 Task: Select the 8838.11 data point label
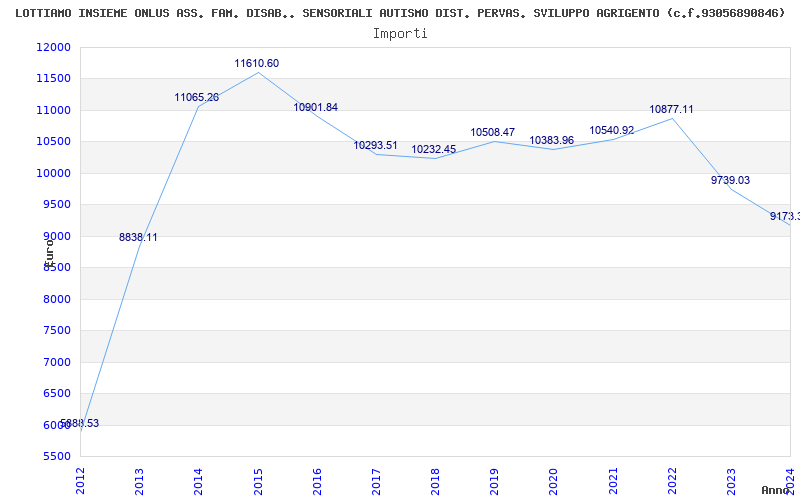click(x=138, y=238)
